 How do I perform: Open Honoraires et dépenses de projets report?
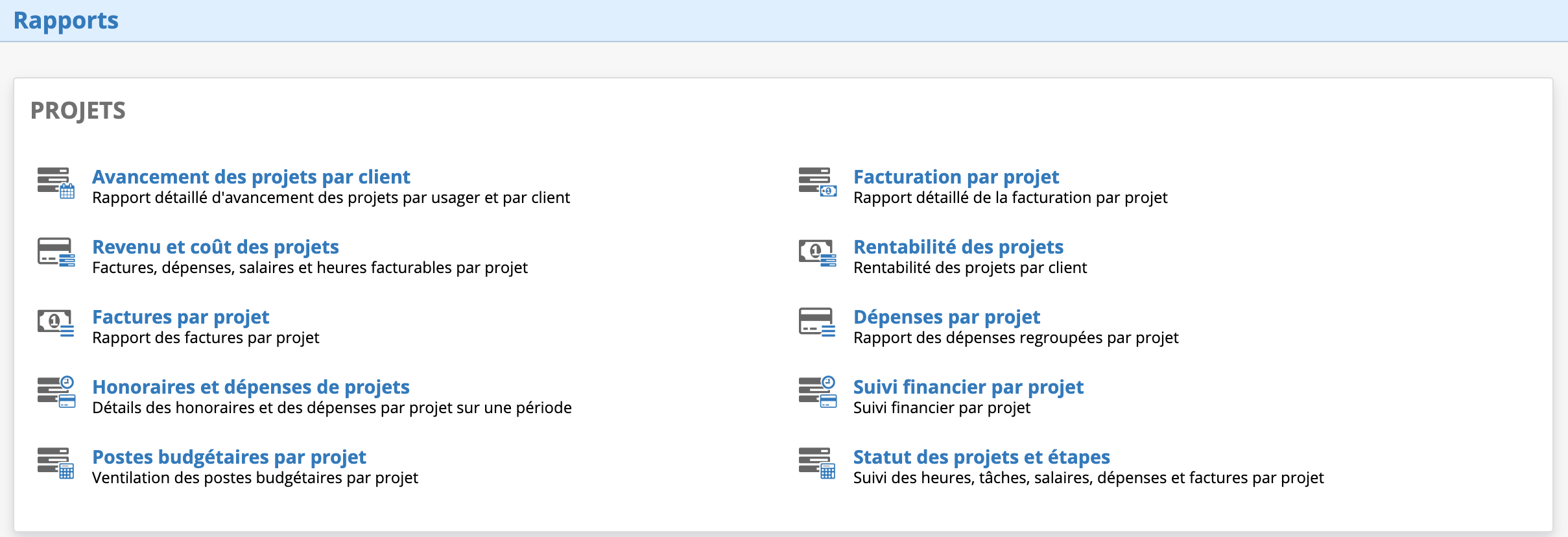[x=251, y=387]
